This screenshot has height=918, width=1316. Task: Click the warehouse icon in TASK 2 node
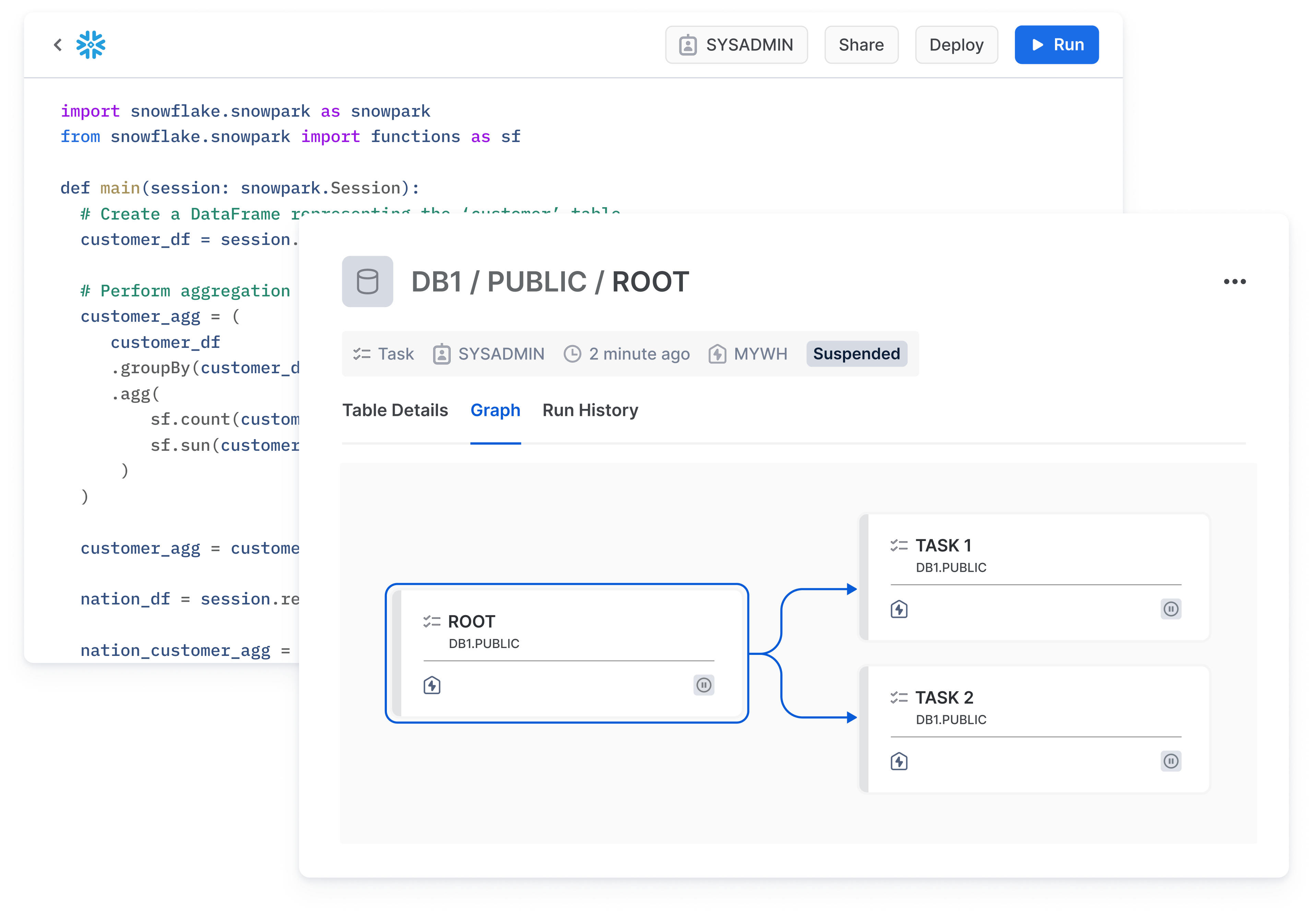pos(899,762)
